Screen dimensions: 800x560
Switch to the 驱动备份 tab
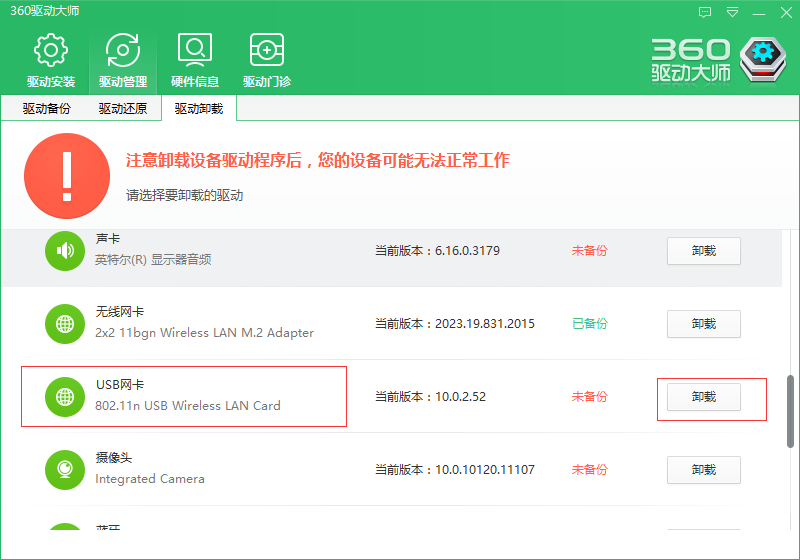(x=46, y=109)
